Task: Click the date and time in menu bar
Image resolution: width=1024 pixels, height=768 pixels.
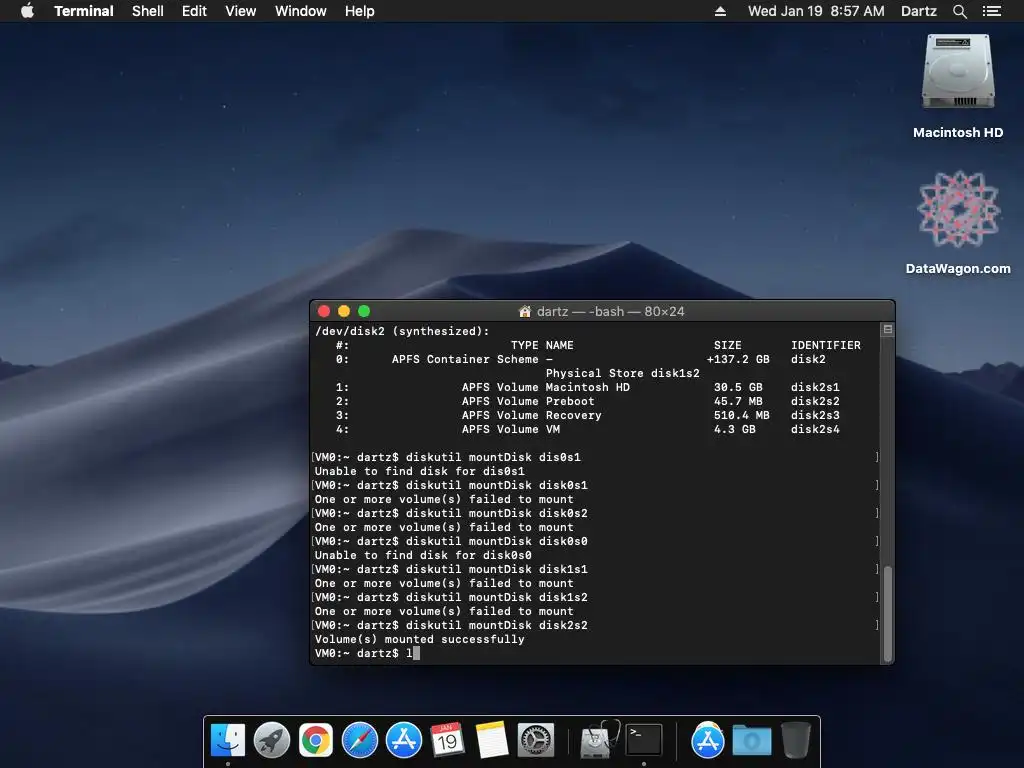Action: [x=816, y=11]
